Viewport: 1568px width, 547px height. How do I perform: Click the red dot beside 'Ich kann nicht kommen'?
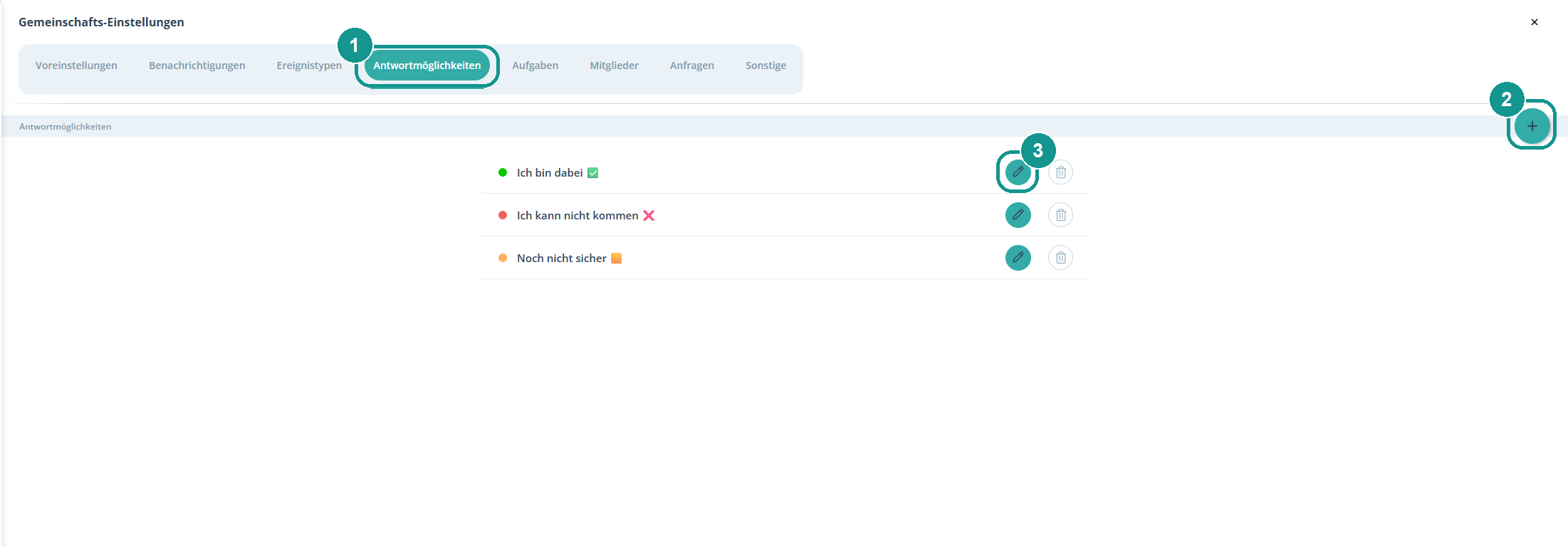[503, 215]
